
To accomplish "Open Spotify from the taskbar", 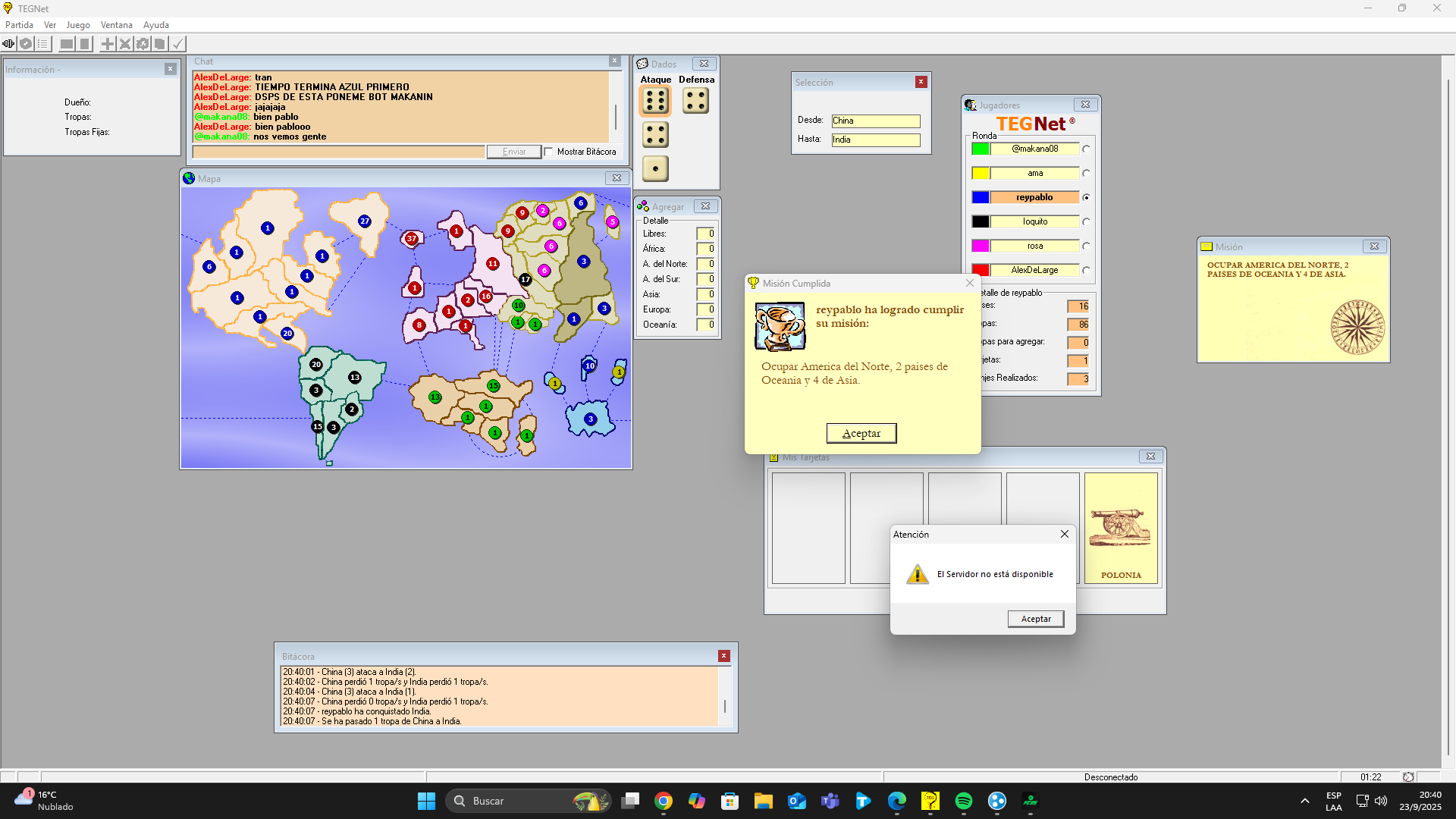I will point(963,801).
